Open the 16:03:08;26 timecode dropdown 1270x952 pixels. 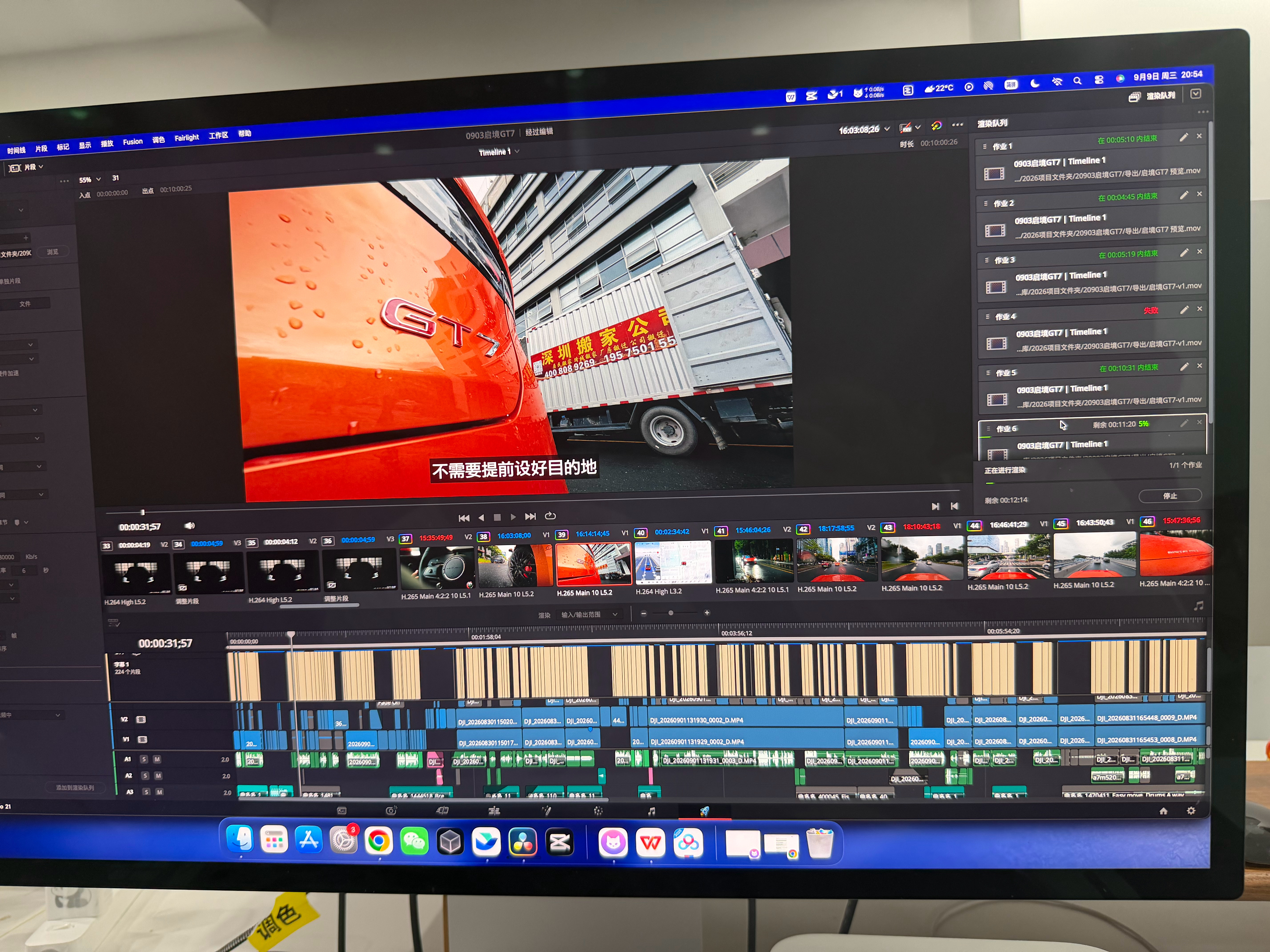tap(865, 130)
